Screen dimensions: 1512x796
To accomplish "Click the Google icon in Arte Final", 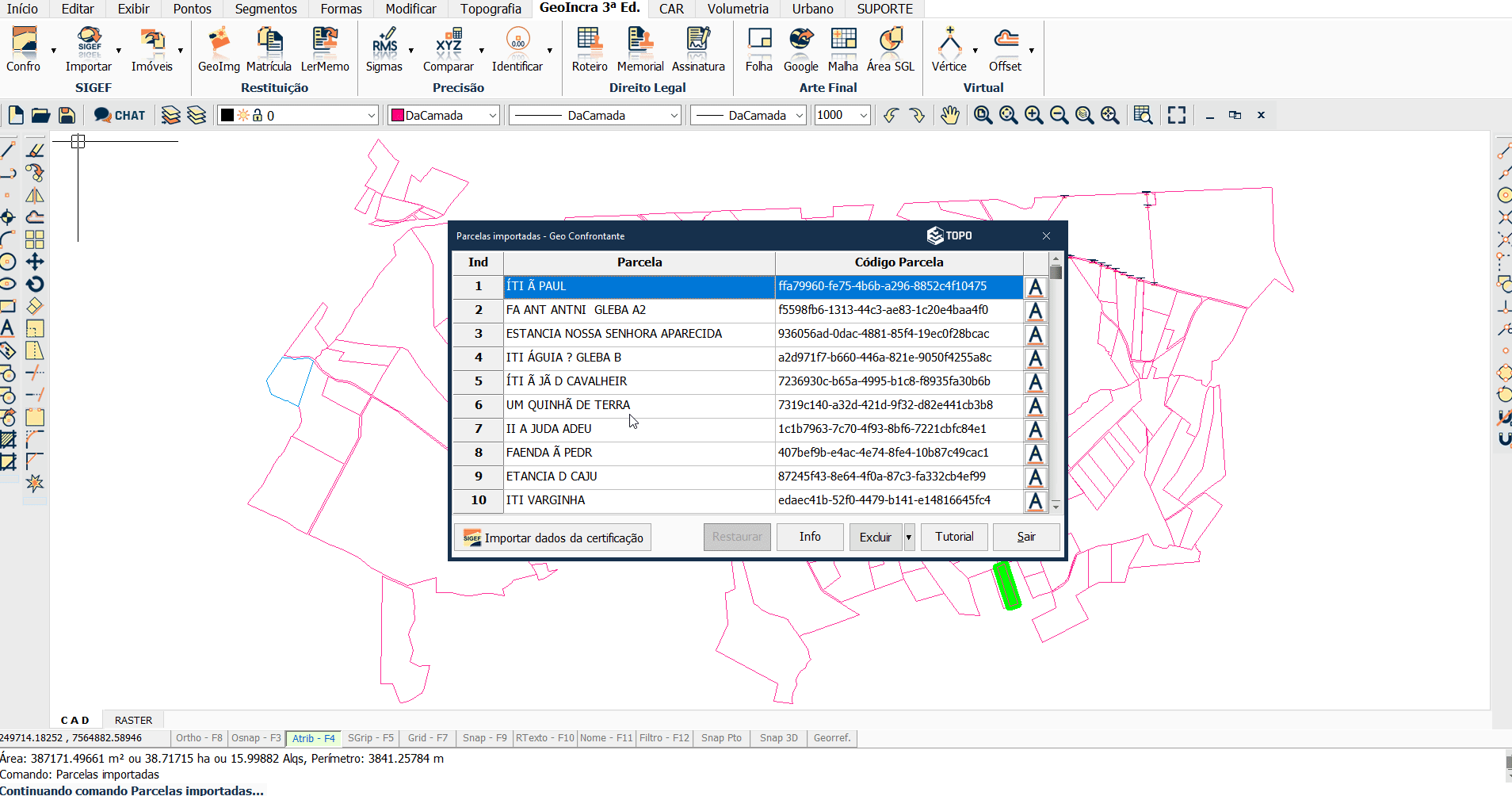I will coord(801,48).
